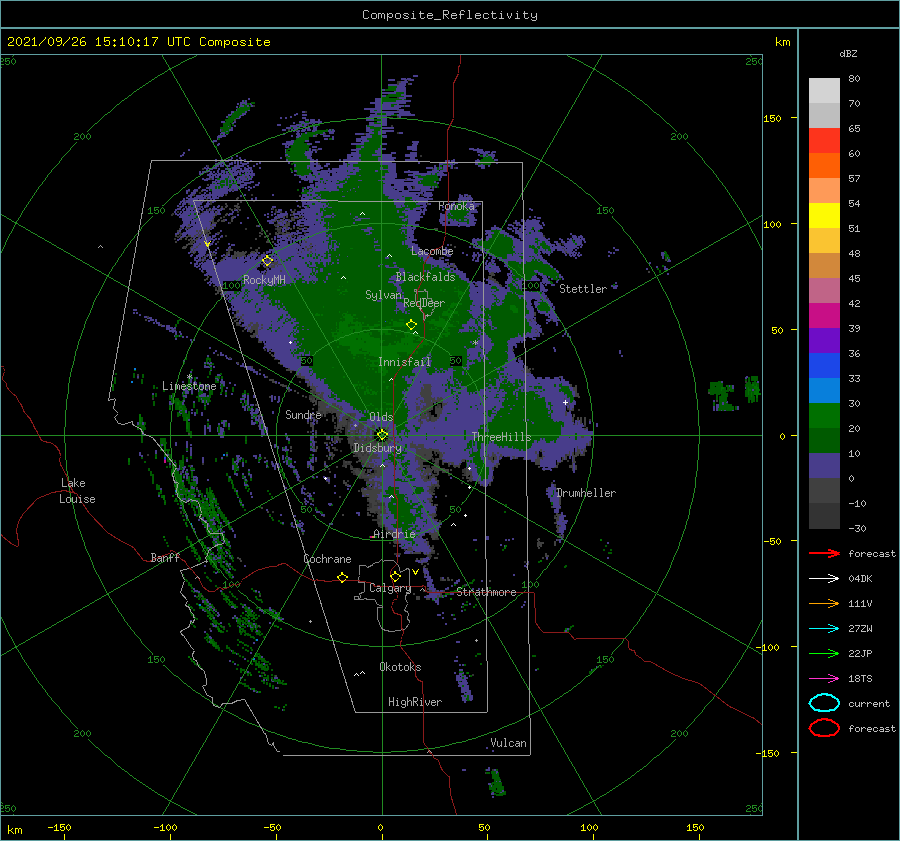Viewport: 900px width, 841px height.
Task: Click the 04DK legend text
Action: (860, 578)
